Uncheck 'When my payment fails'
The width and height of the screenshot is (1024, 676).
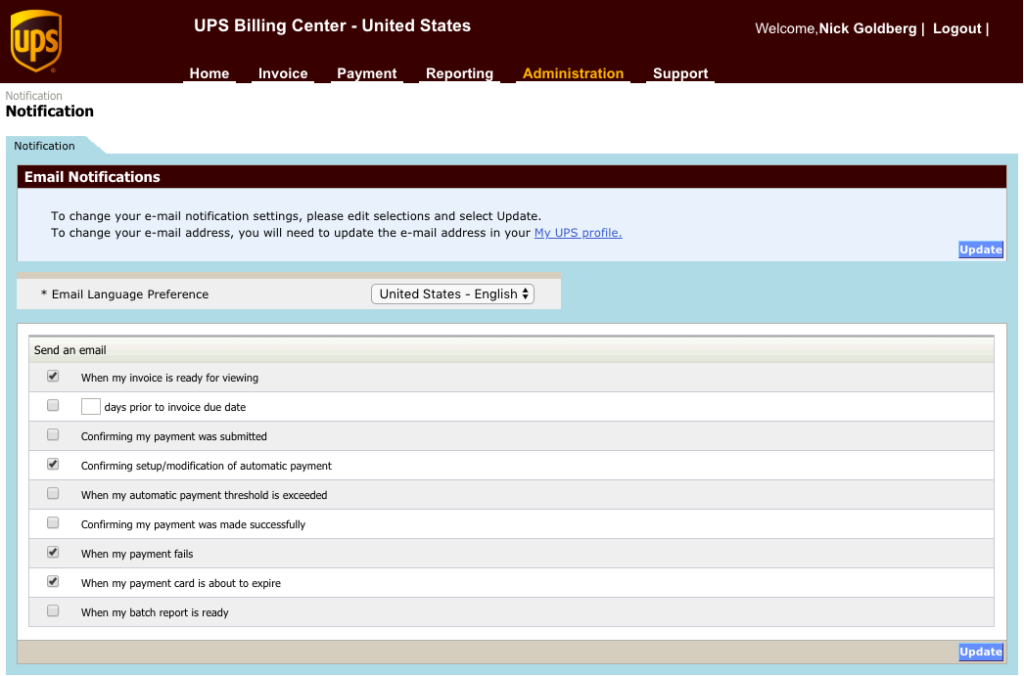(53, 553)
